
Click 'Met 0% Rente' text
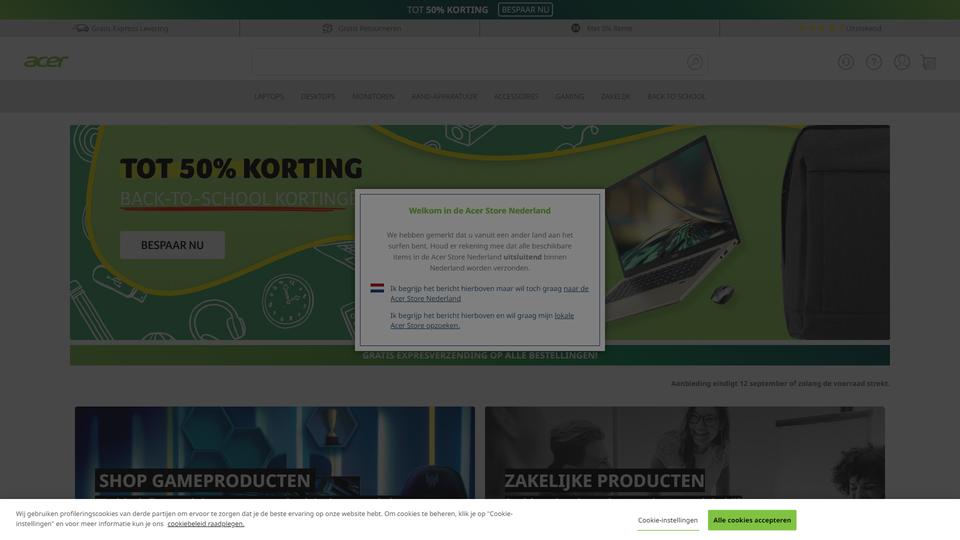click(x=609, y=28)
